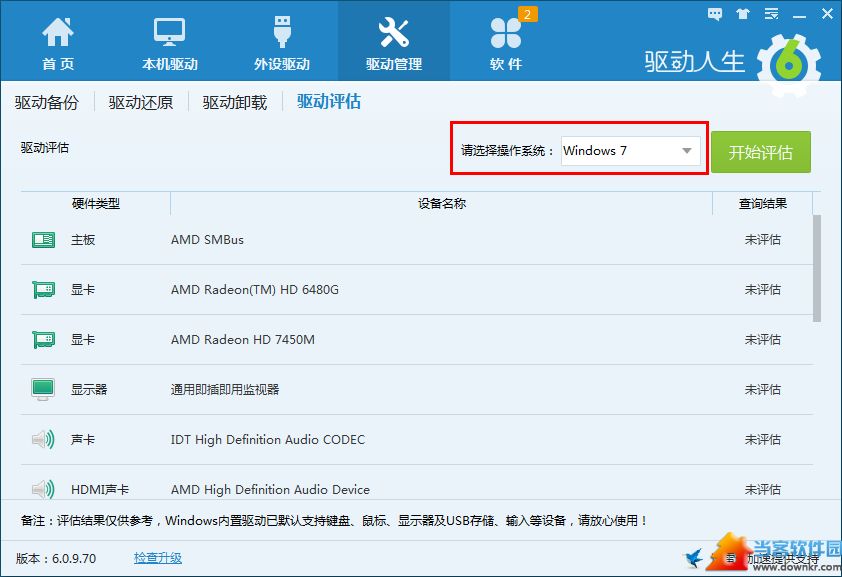
Task: Open the Windows 7 operating system dropdown
Action: coord(630,151)
